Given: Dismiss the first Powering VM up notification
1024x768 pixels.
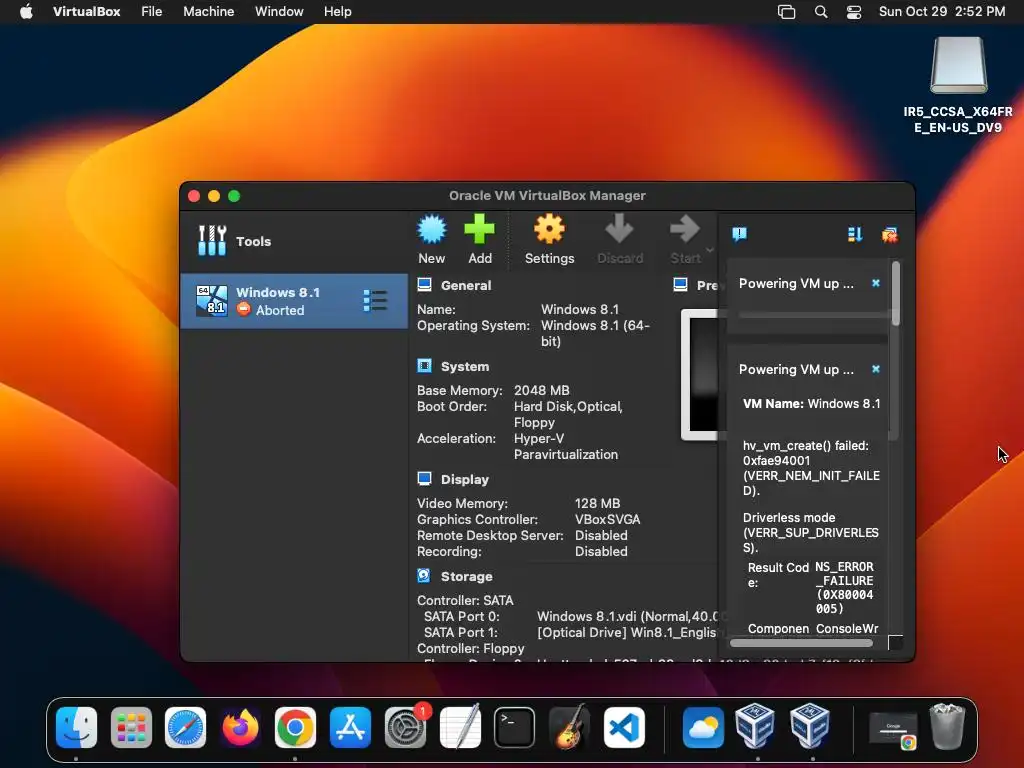Looking at the screenshot, I should (876, 283).
